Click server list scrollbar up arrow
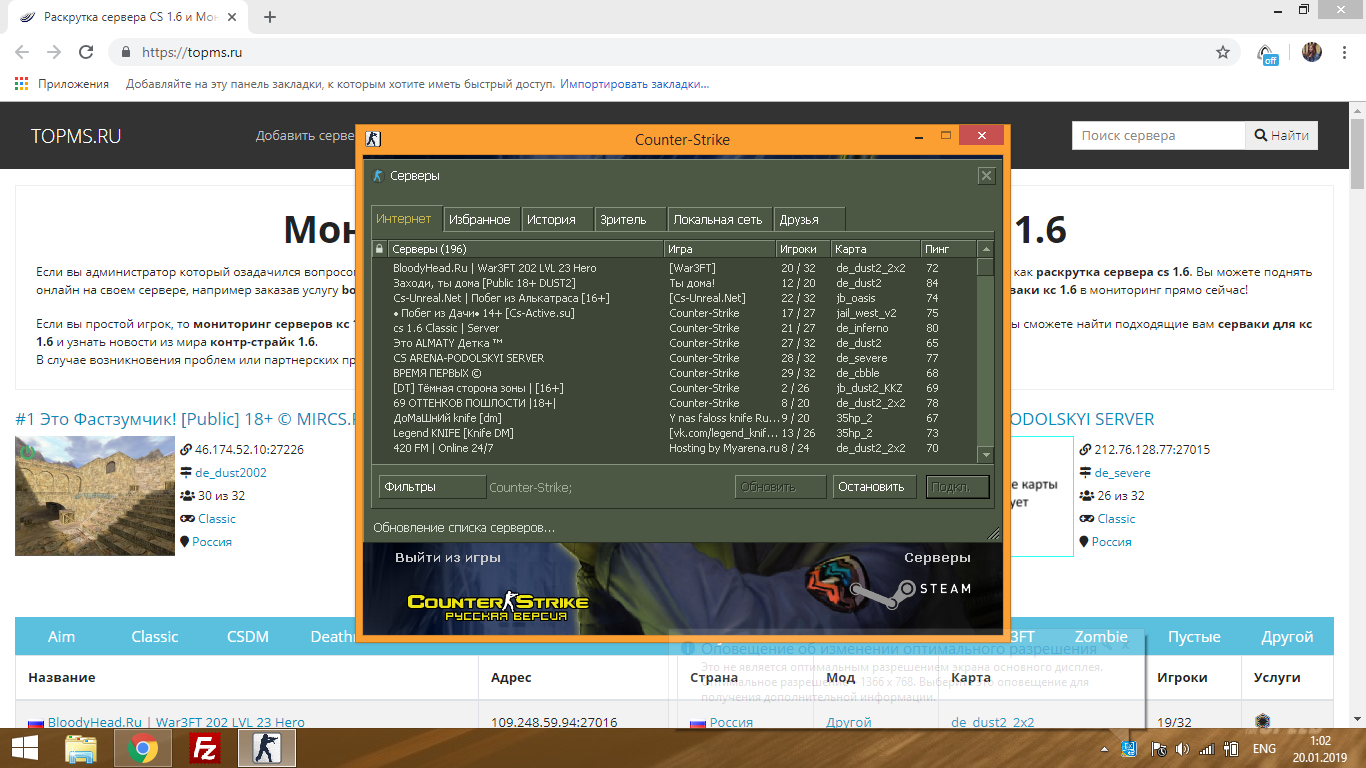This screenshot has height=768, width=1366. tap(985, 249)
